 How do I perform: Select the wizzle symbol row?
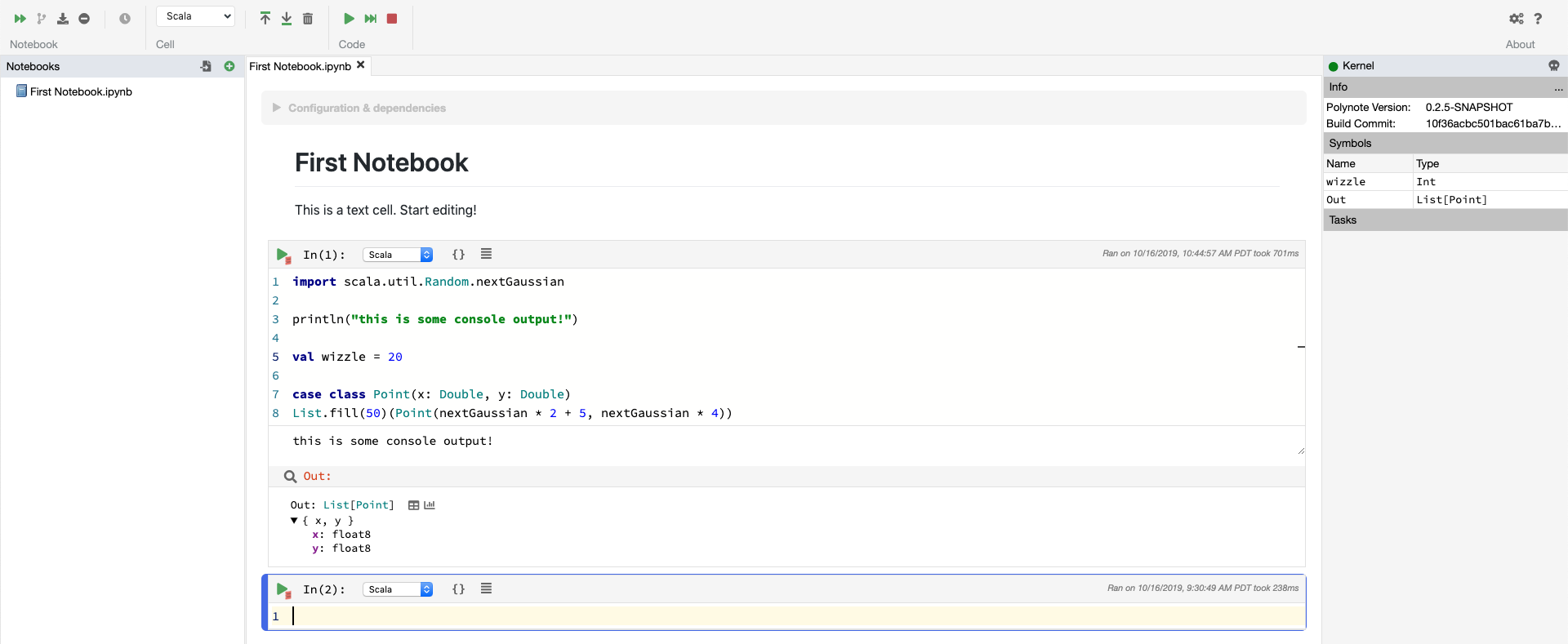coord(1445,181)
